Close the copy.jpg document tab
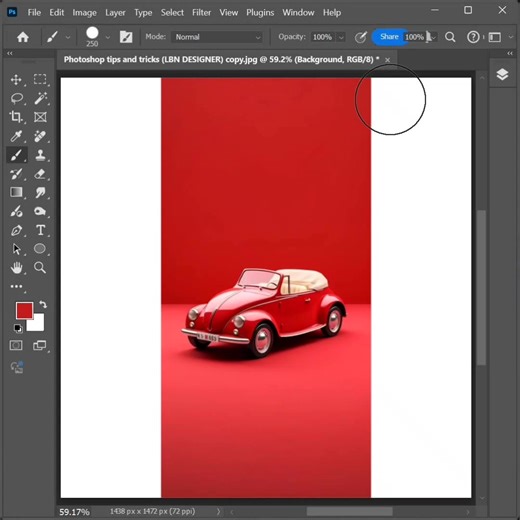The height and width of the screenshot is (520, 520). [387, 60]
